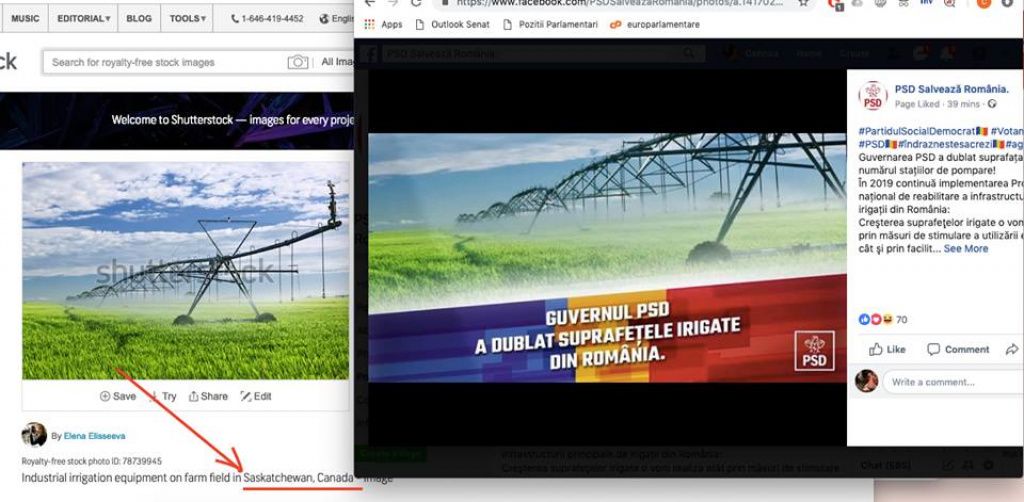Screen dimensions: 1024x502
Task: Click the Facebook search magnifier icon
Action: pyautogui.click(x=689, y=54)
